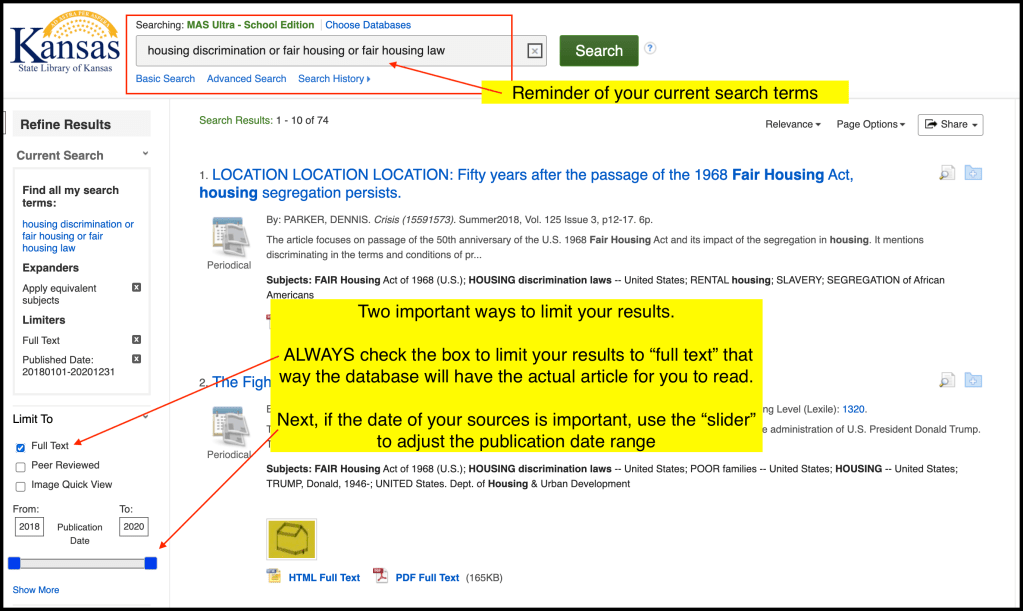Add the second result to folder
The width and height of the screenshot is (1023, 611).
(x=973, y=381)
